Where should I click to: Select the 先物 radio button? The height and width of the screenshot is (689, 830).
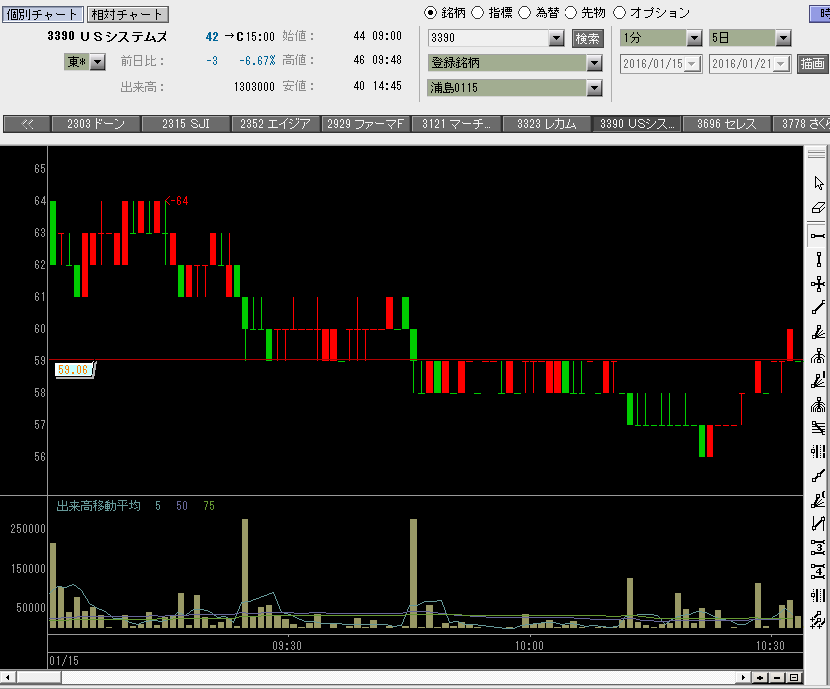tap(571, 13)
